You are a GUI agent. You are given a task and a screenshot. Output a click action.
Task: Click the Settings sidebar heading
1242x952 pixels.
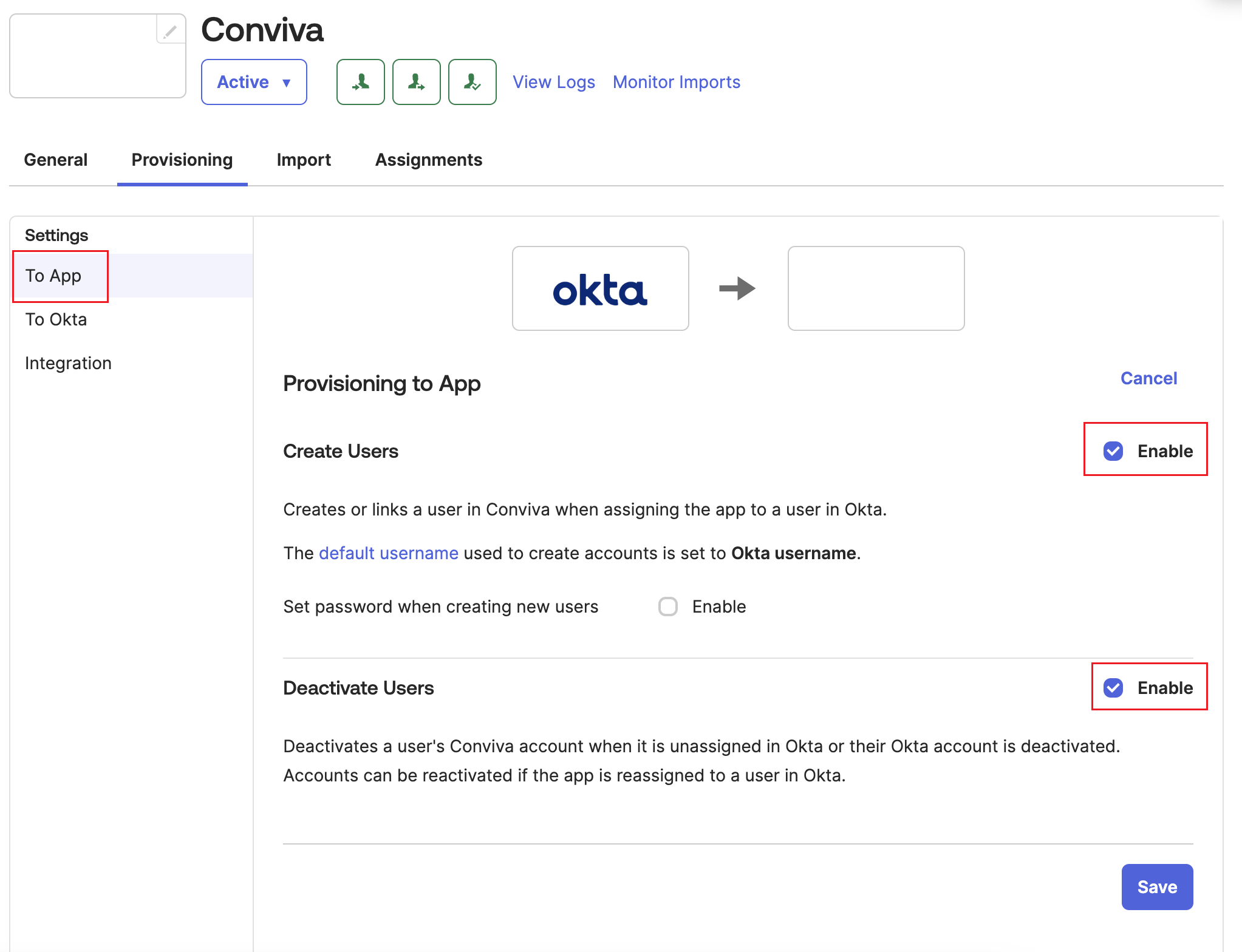point(56,235)
